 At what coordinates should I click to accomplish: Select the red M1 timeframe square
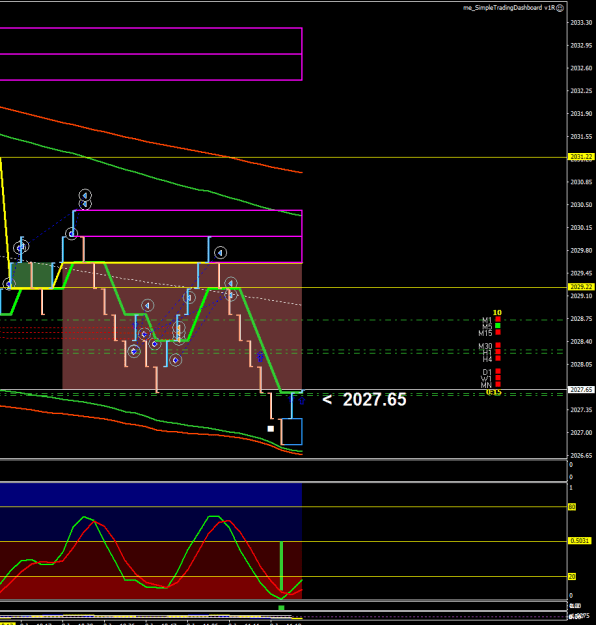point(498,319)
